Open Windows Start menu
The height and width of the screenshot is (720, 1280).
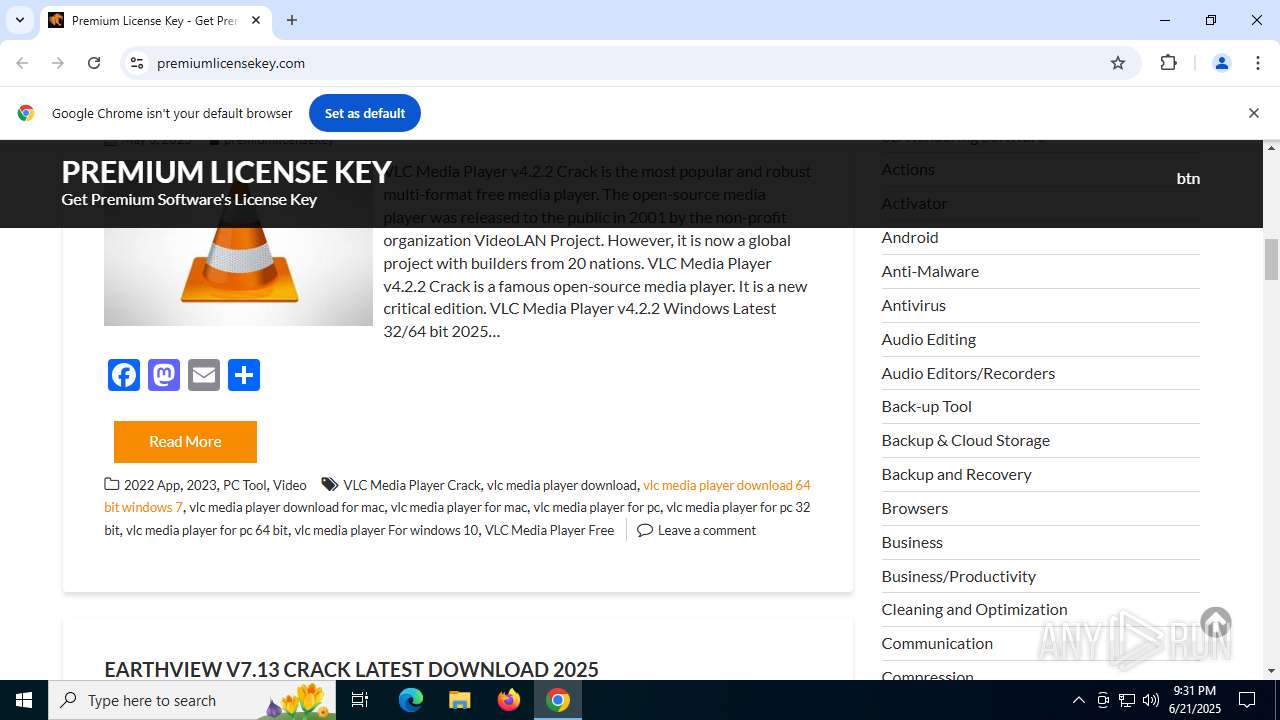24,700
